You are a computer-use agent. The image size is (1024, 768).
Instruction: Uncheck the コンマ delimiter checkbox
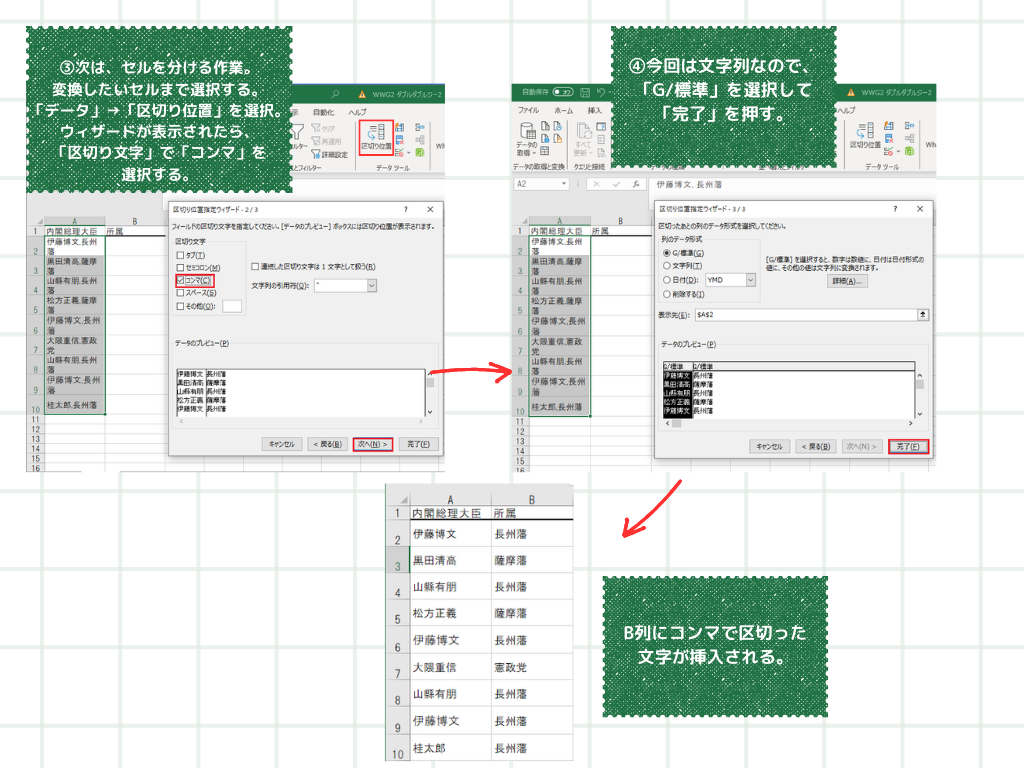tap(180, 280)
